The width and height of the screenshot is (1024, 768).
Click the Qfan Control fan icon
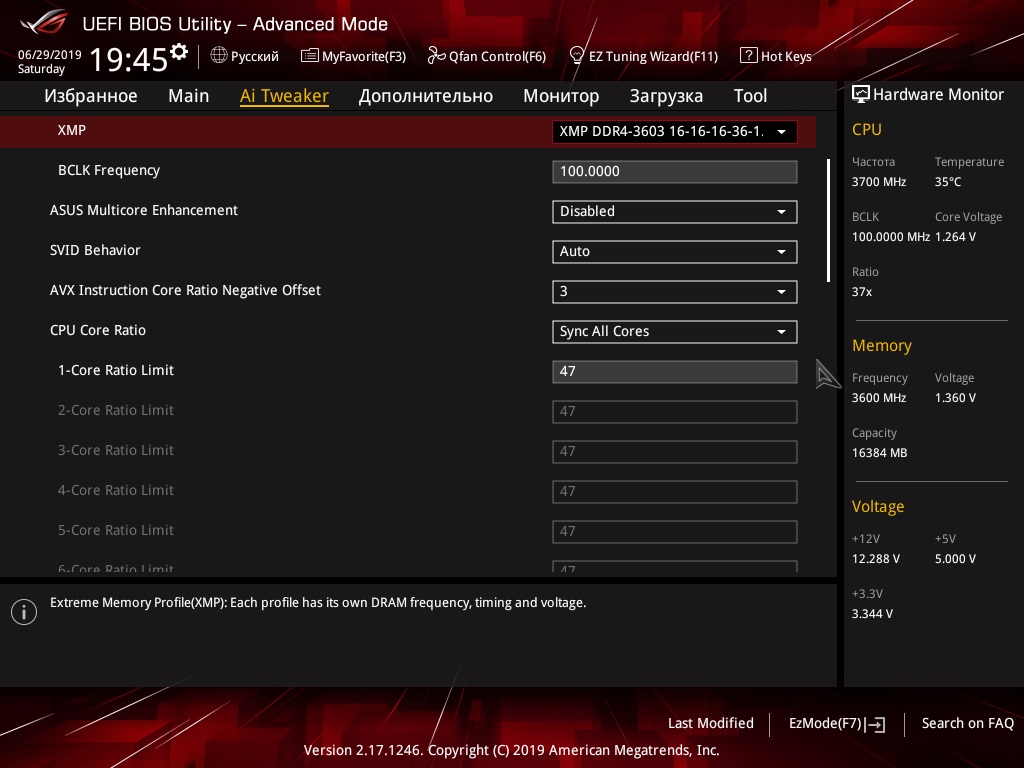tap(436, 56)
